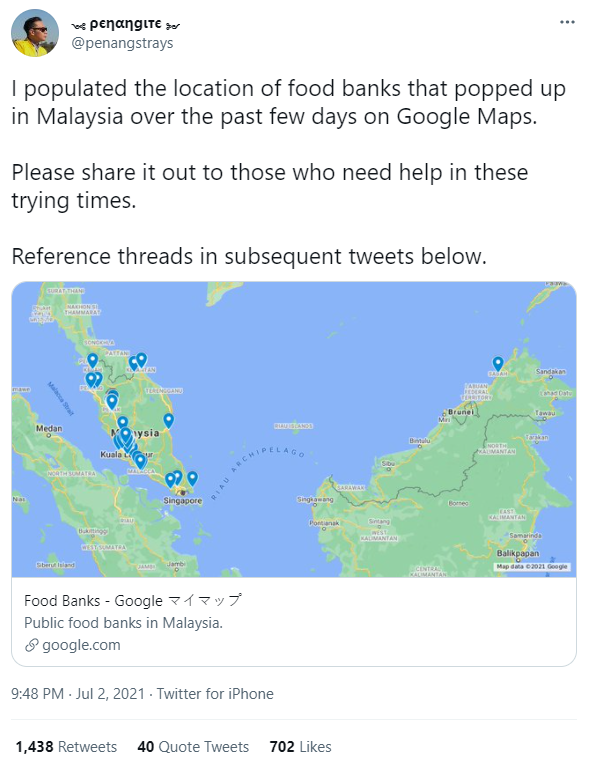Select the Perak food bank map pin
590x767 pixels.
[112, 402]
